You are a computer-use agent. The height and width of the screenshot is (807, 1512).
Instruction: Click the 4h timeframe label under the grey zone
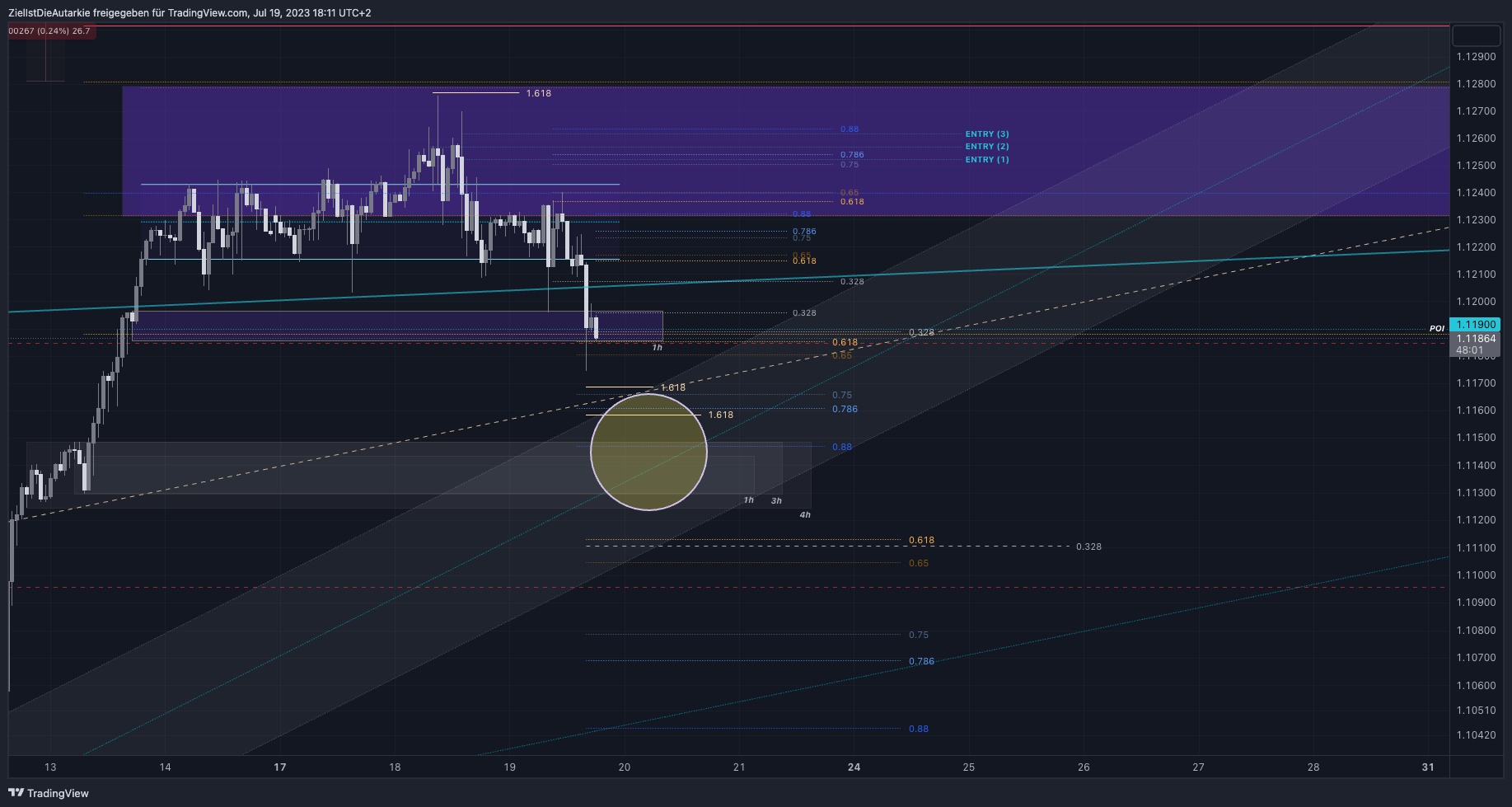(x=805, y=514)
